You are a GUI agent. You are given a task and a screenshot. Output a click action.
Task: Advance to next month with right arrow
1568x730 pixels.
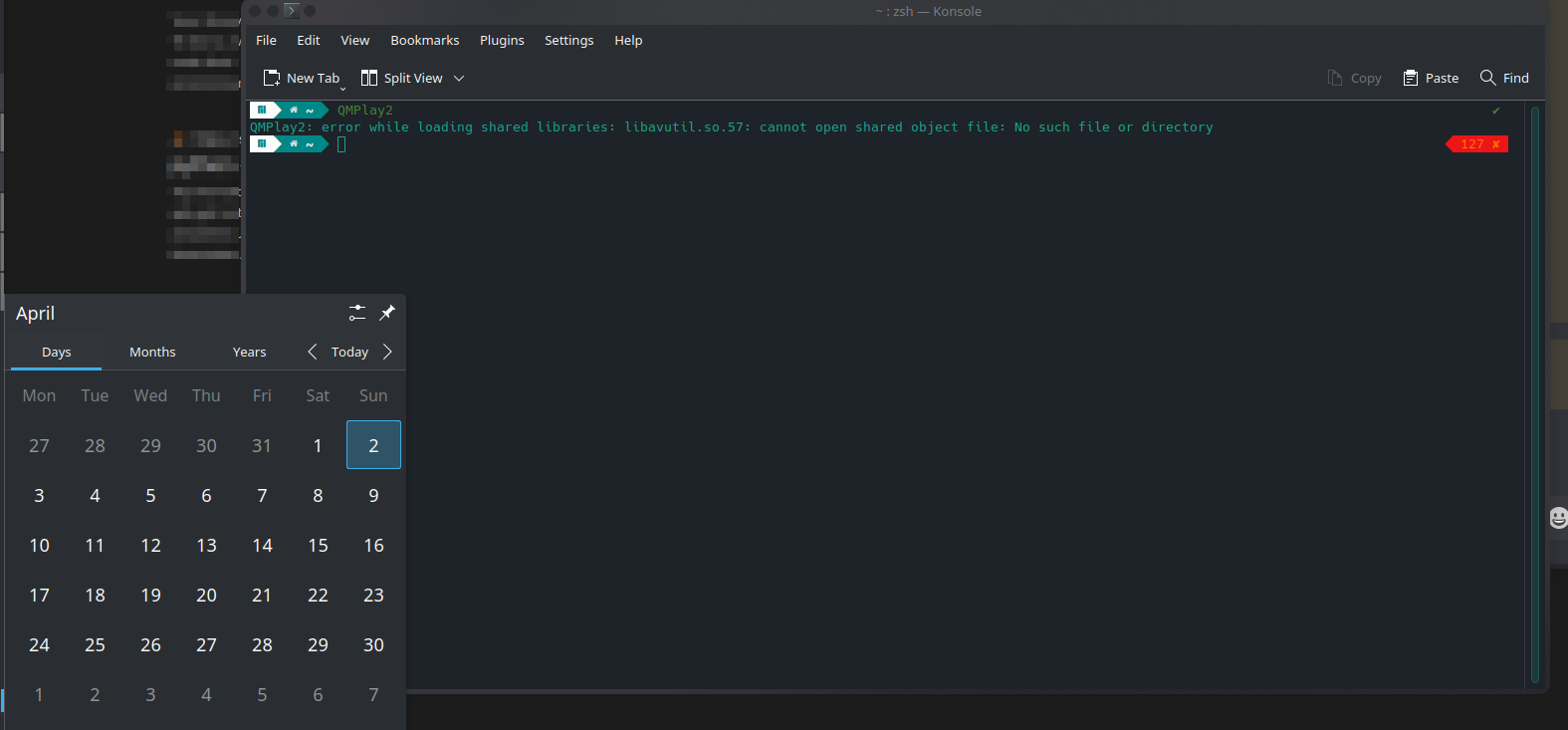[387, 352]
